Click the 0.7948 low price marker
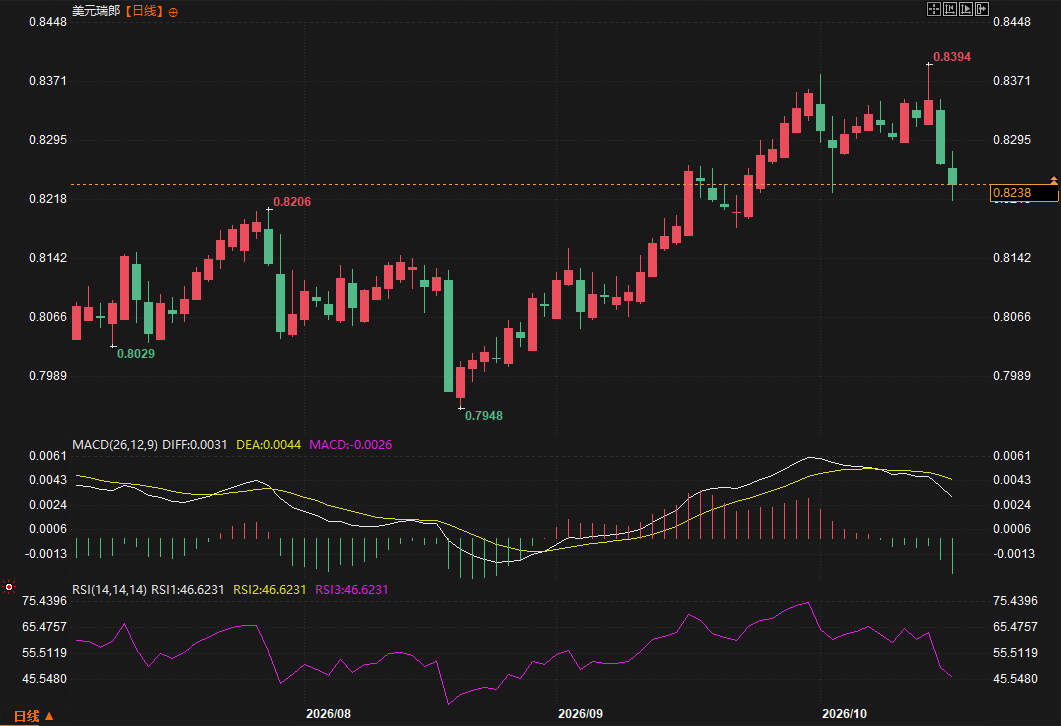The image size is (1061, 726). pos(484,415)
